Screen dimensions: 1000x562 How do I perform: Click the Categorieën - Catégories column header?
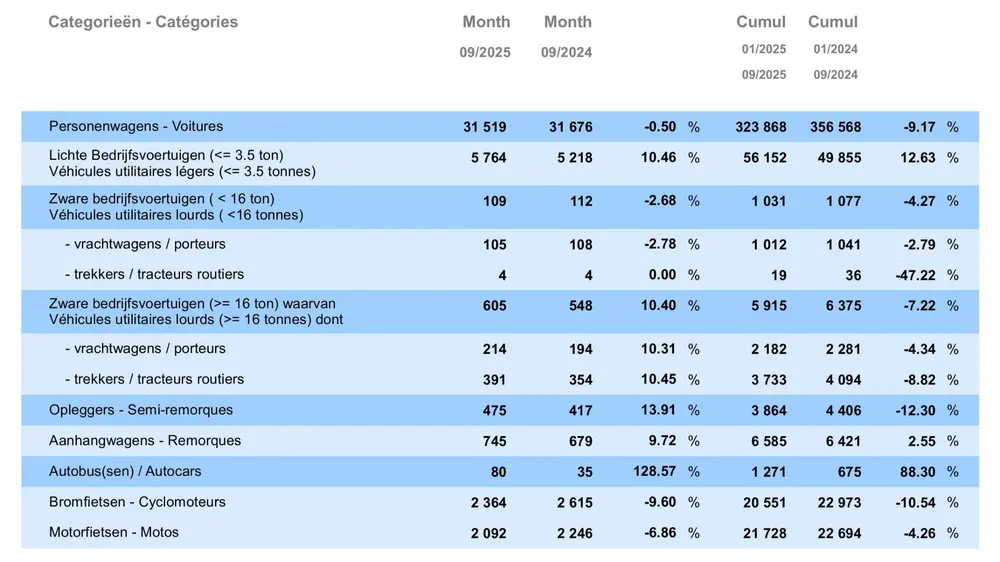pyautogui.click(x=143, y=22)
